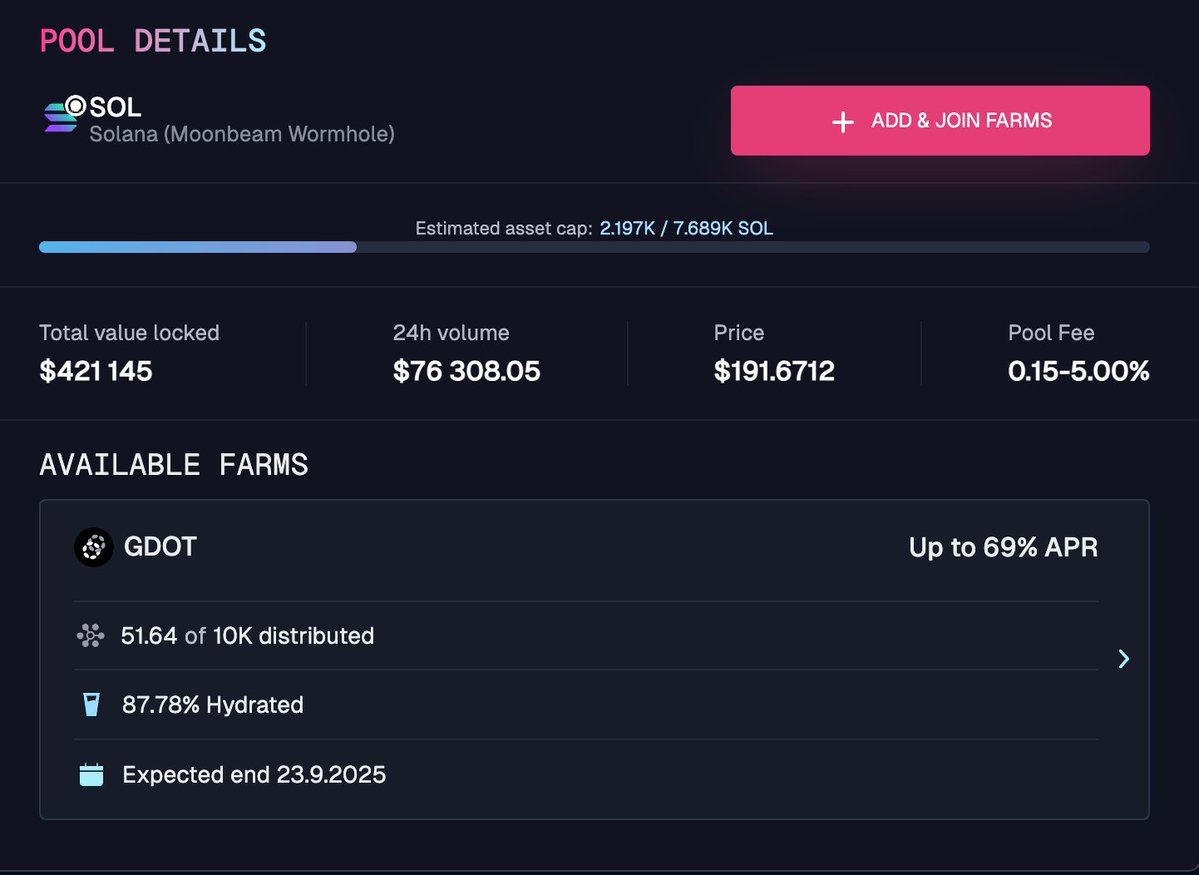Click the AVAILABLE FARMS heading
This screenshot has width=1199, height=875.
[x=174, y=464]
